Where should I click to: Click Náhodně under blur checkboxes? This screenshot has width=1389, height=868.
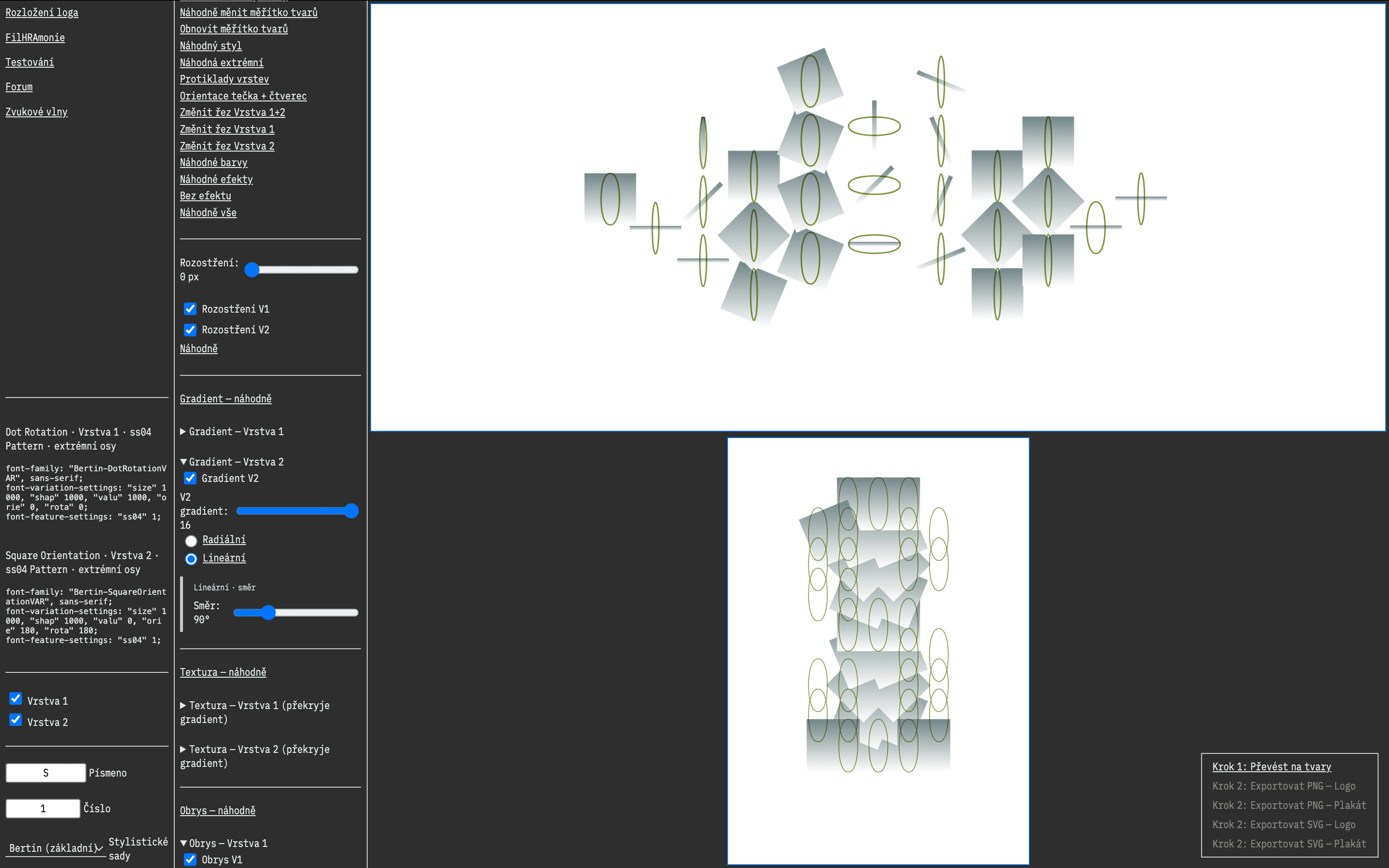199,348
